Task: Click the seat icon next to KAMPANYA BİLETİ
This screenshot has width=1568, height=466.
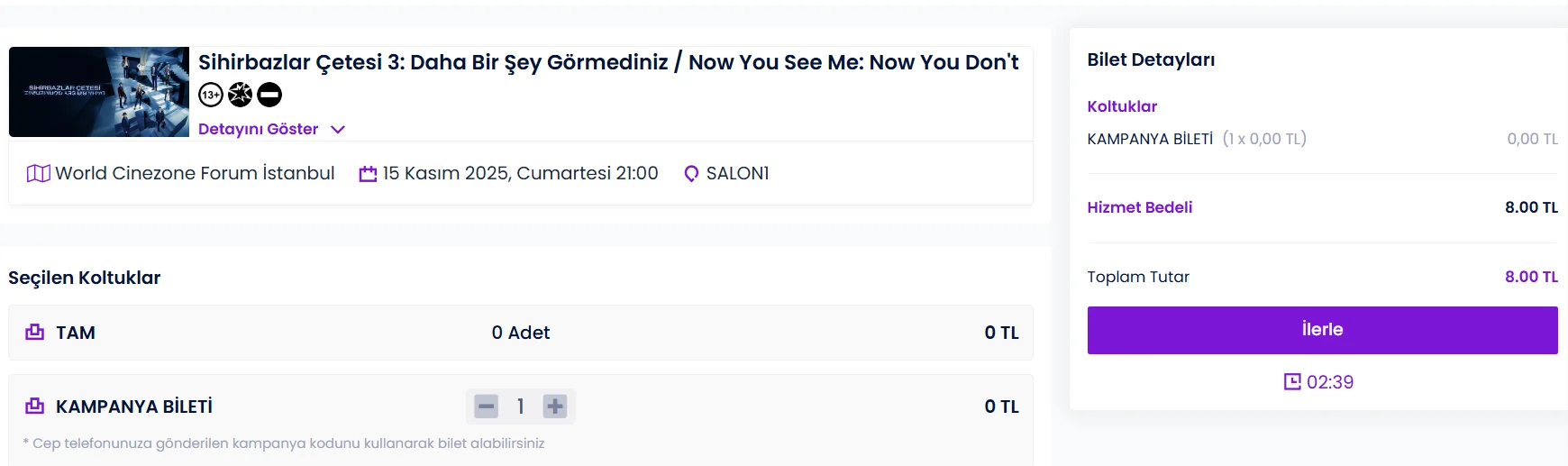Action: pyautogui.click(x=35, y=407)
